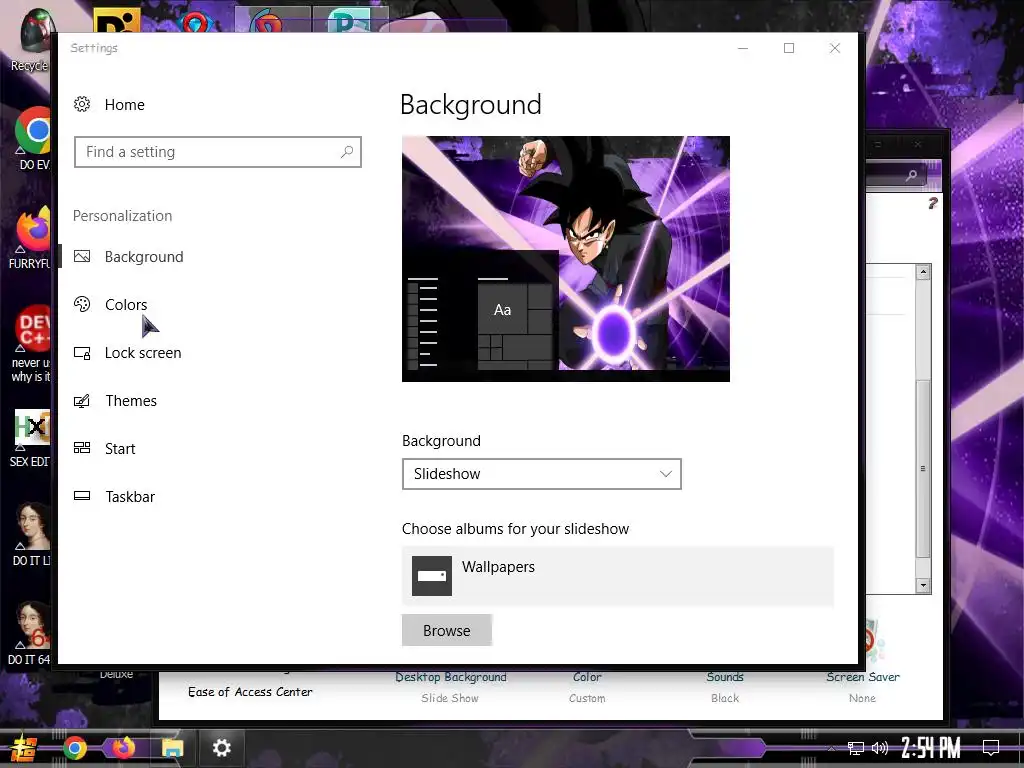The height and width of the screenshot is (768, 1024).
Task: Click the Background picture icon in sidebar
Action: pos(82,256)
